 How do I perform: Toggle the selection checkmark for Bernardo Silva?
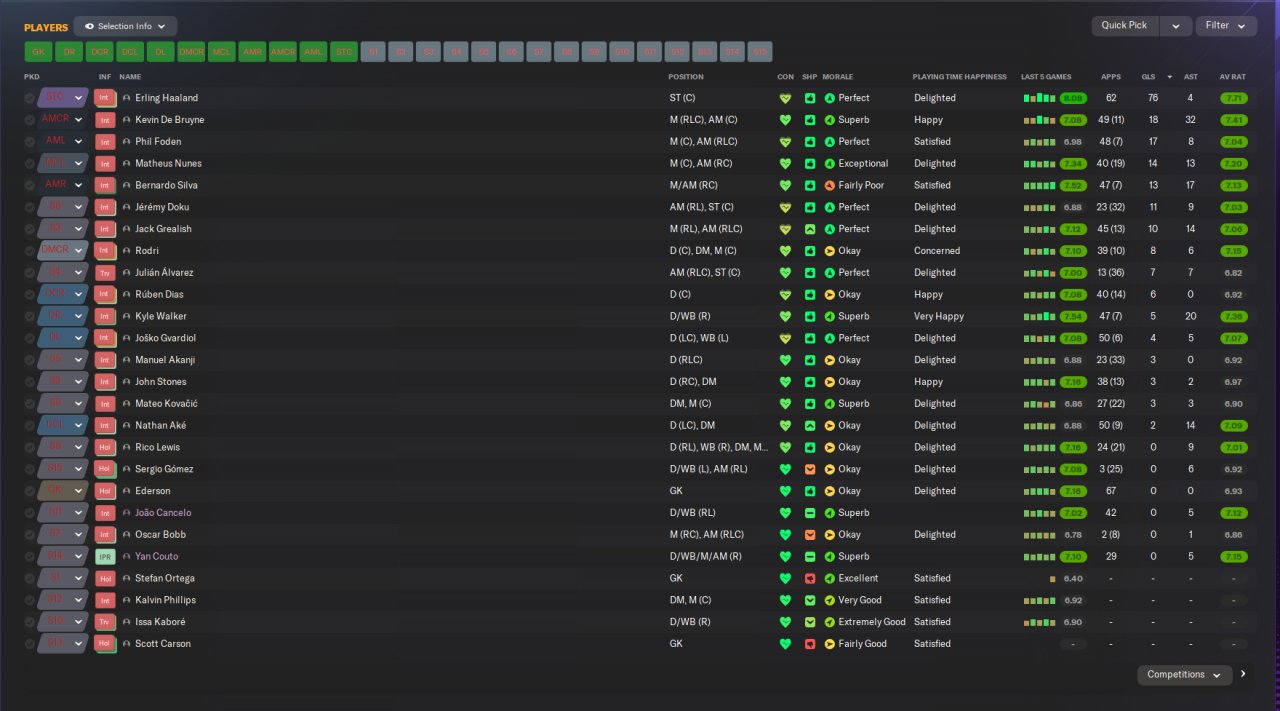pos(30,186)
